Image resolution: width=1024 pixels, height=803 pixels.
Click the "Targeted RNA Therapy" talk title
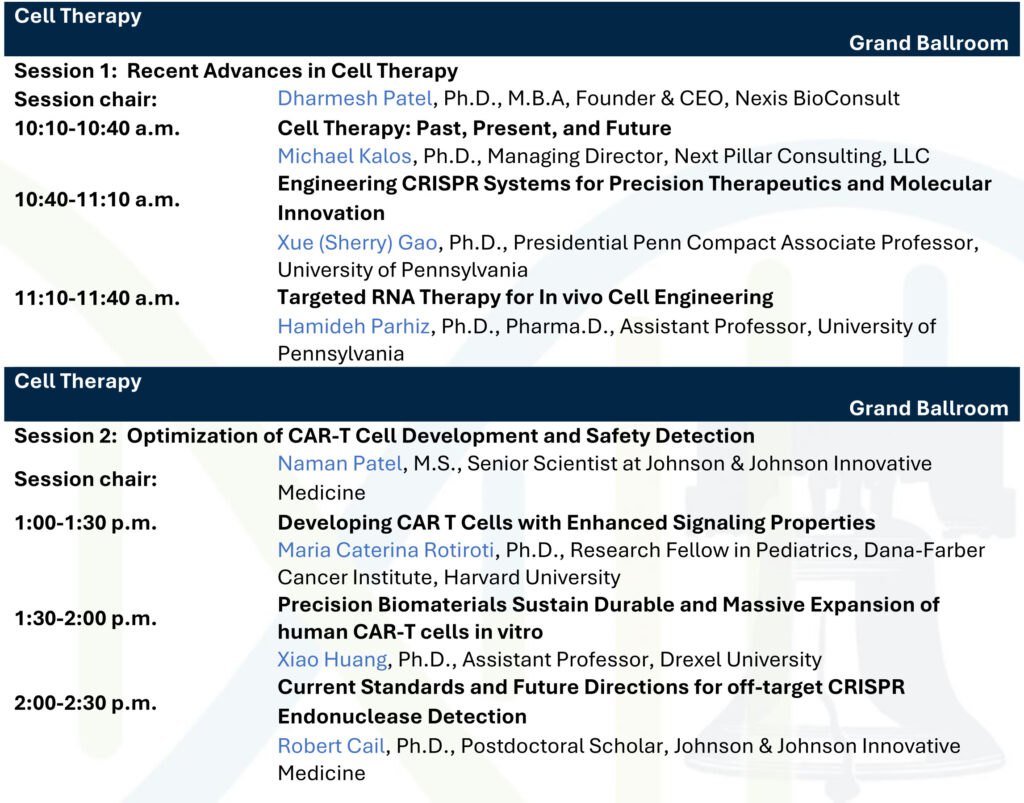525,297
